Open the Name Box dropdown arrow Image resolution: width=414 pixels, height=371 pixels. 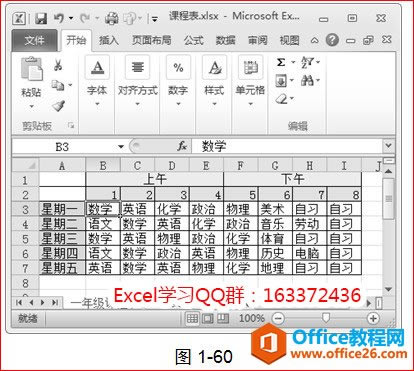pyautogui.click(x=121, y=146)
